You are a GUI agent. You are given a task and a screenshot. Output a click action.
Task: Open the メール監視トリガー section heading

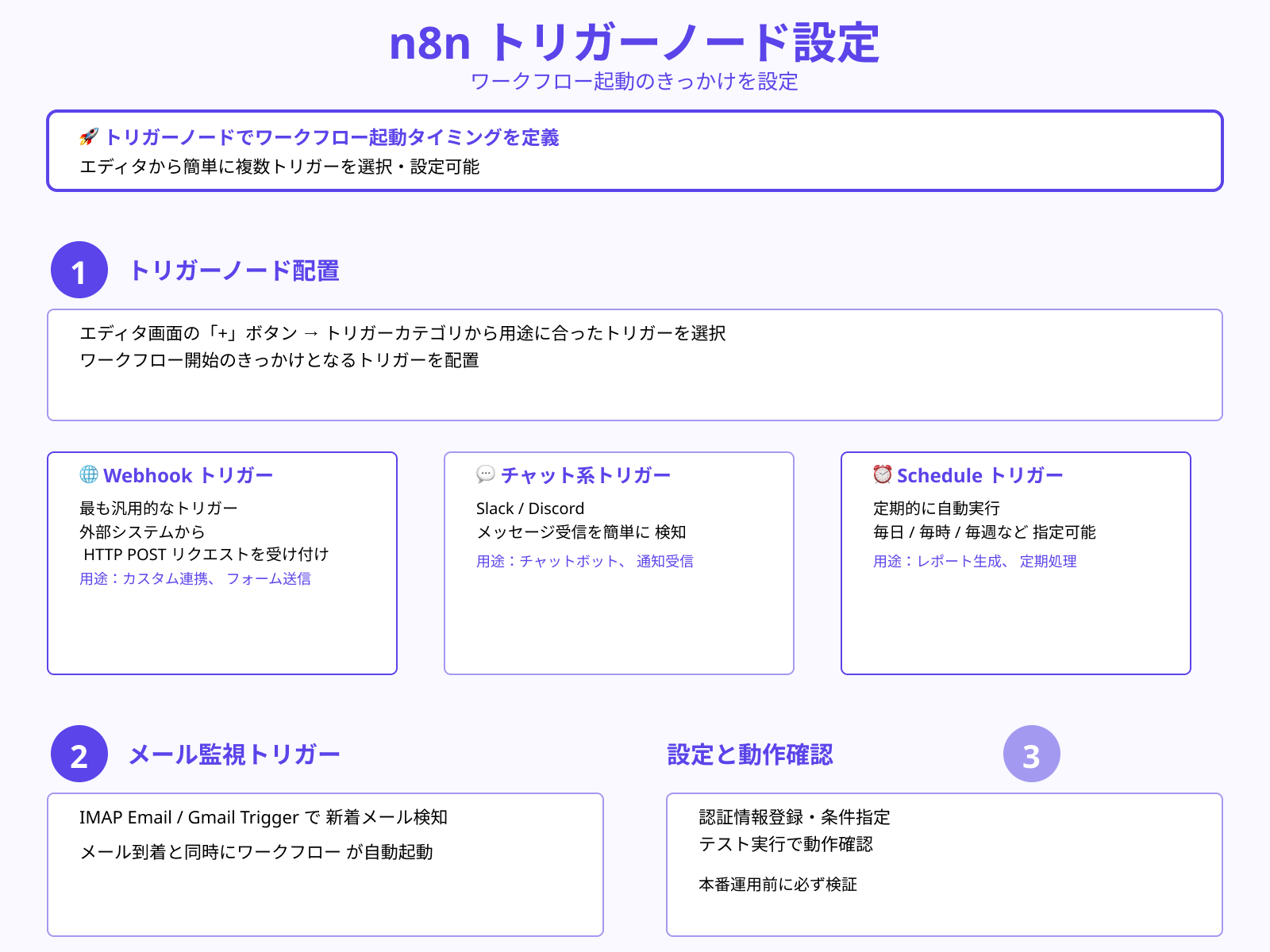pos(235,754)
